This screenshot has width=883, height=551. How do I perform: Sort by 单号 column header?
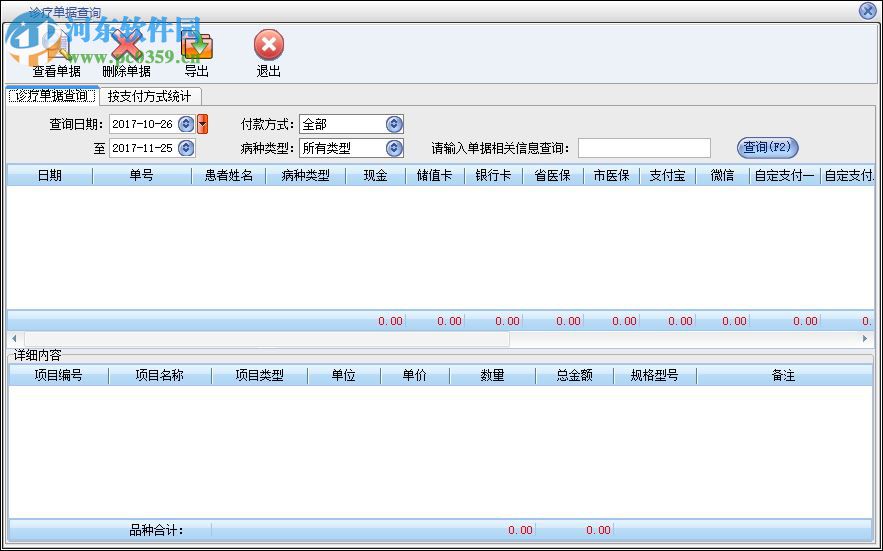click(x=142, y=176)
